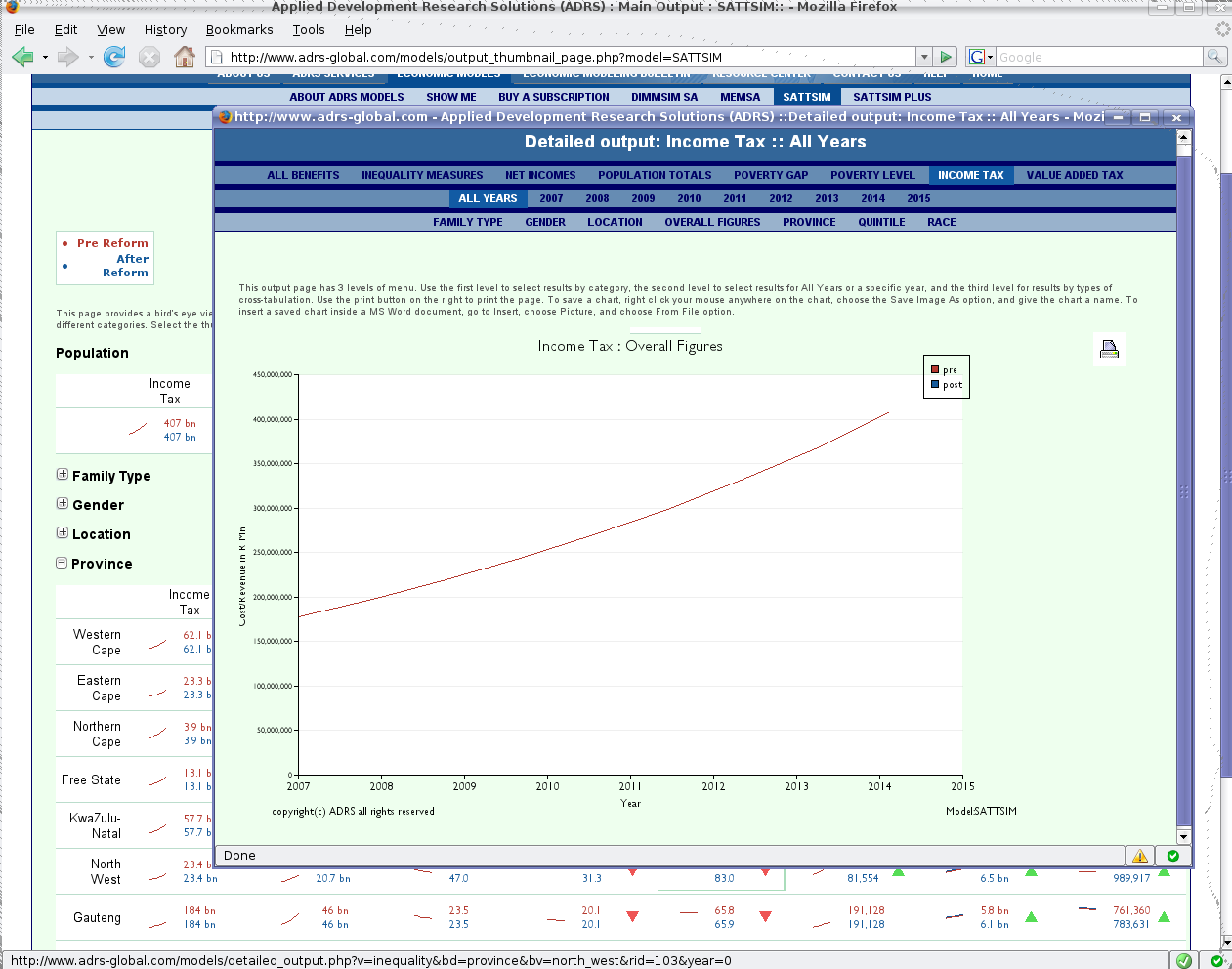Click the Reload page icon
Screen dimensions: 1232x969
point(114,58)
